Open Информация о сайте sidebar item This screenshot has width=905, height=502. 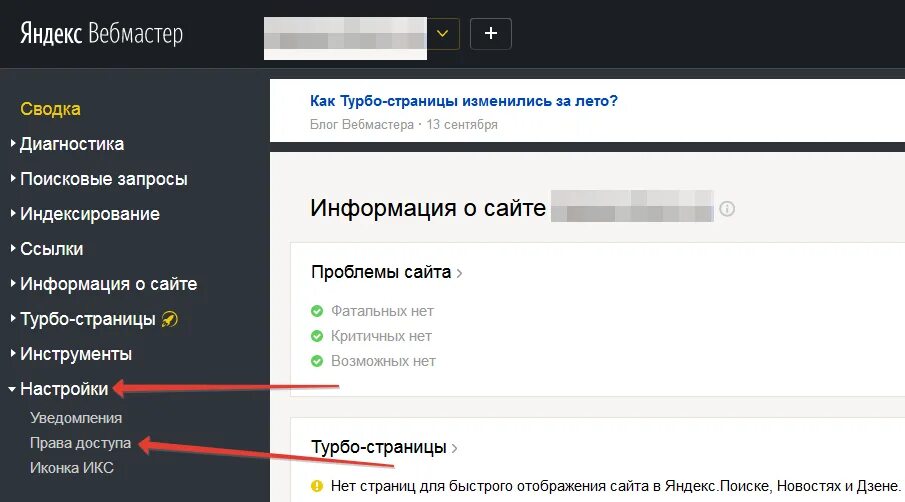(x=109, y=284)
